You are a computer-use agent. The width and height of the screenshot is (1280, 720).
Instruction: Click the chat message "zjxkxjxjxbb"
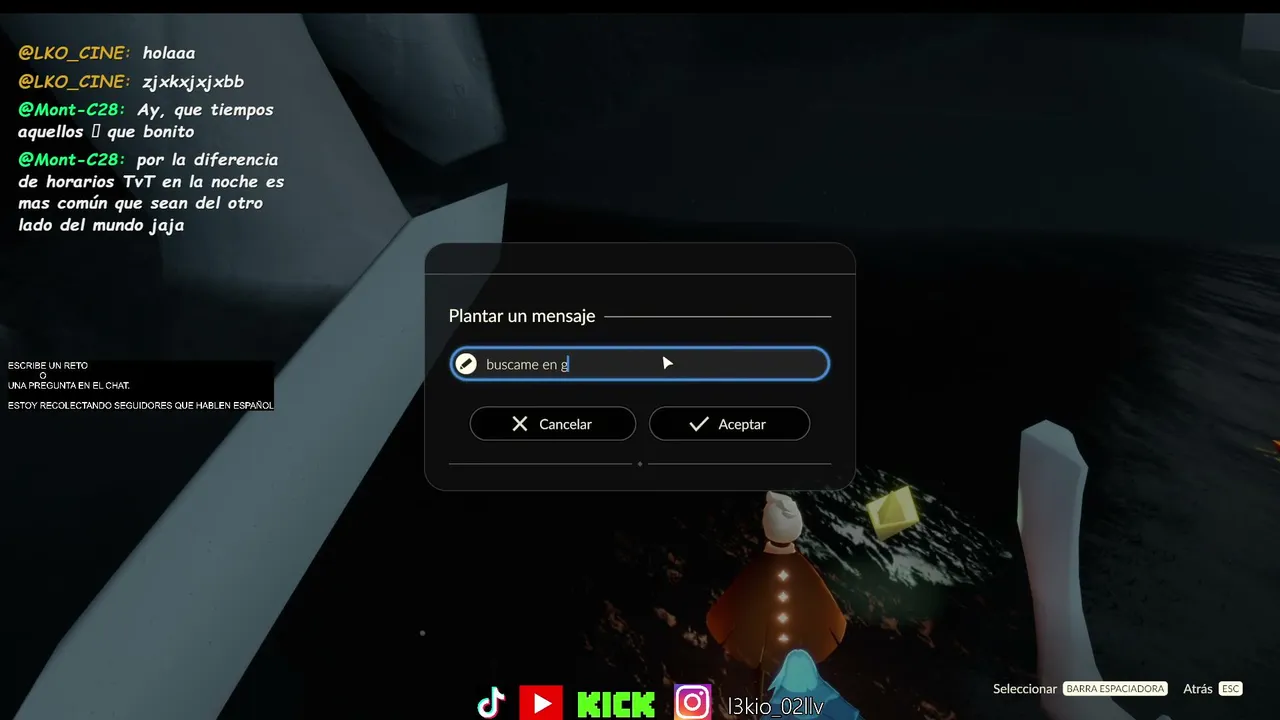click(x=193, y=82)
